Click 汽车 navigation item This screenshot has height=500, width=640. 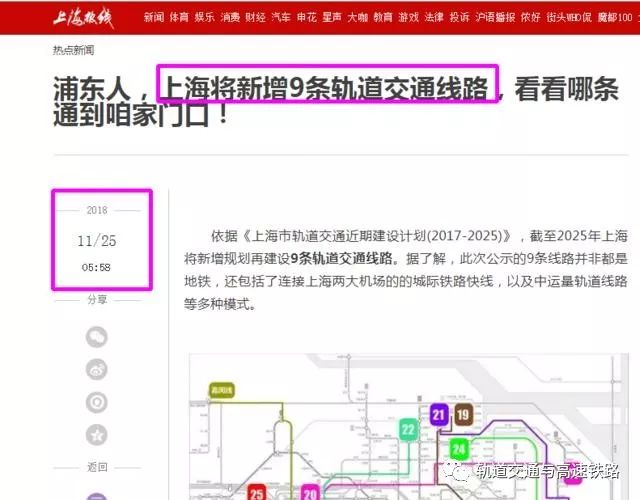[281, 17]
